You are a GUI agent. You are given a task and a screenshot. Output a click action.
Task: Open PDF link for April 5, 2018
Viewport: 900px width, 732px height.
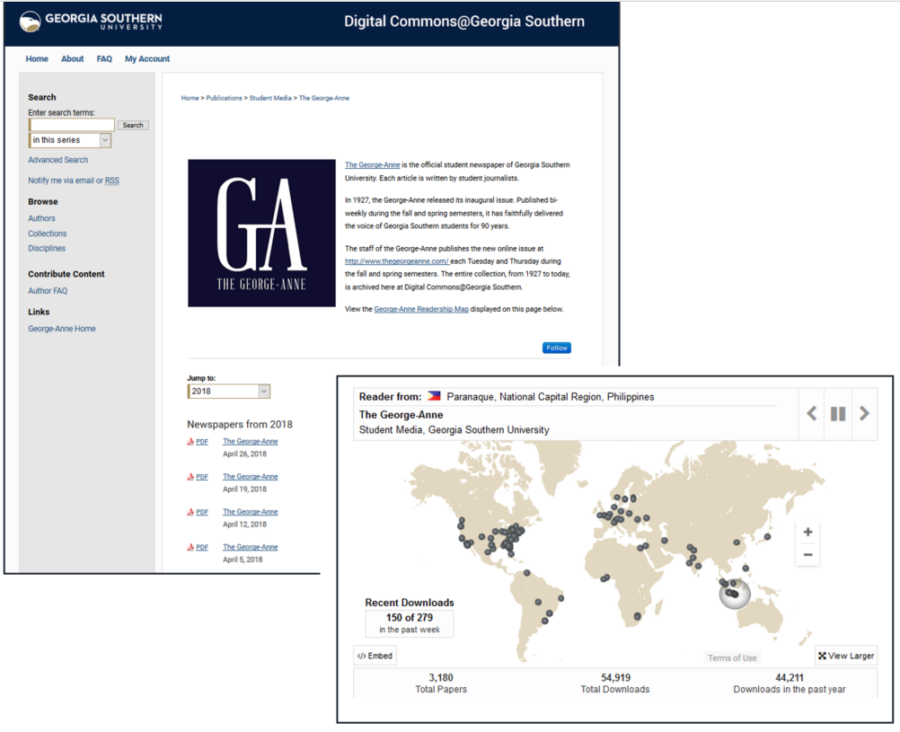tap(202, 547)
